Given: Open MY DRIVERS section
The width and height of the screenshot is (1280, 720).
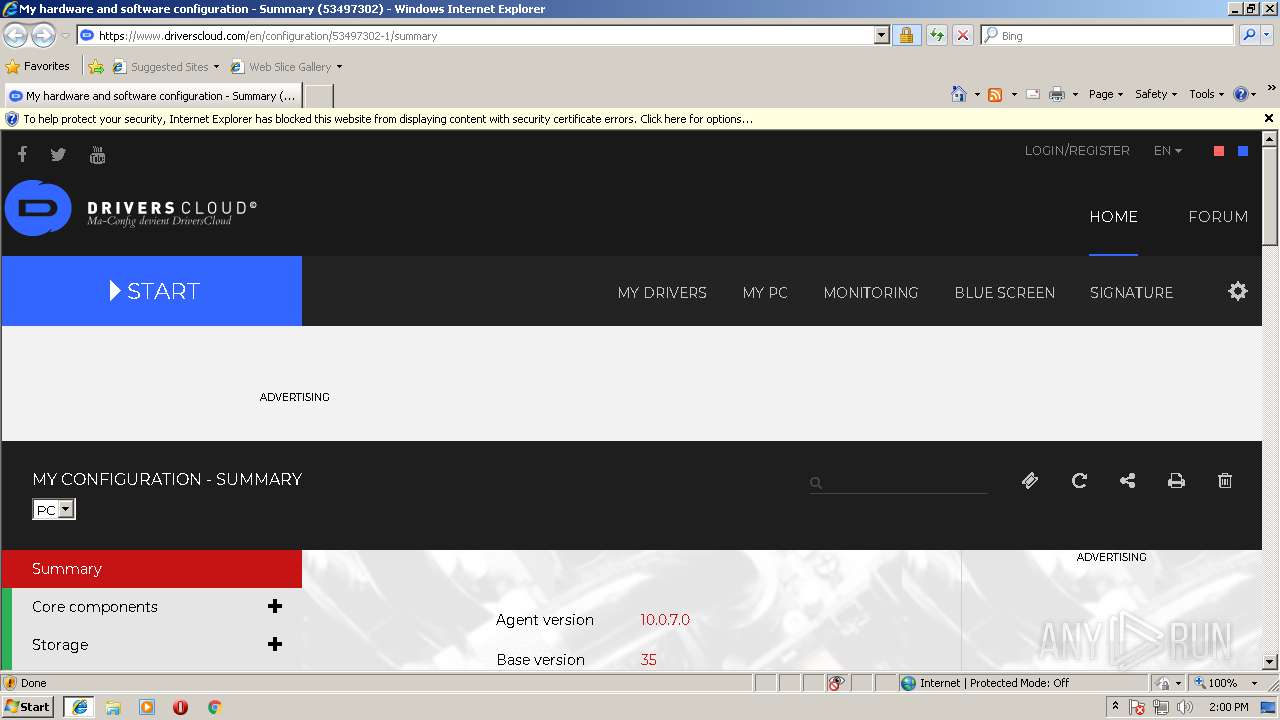Looking at the screenshot, I should (662, 292).
